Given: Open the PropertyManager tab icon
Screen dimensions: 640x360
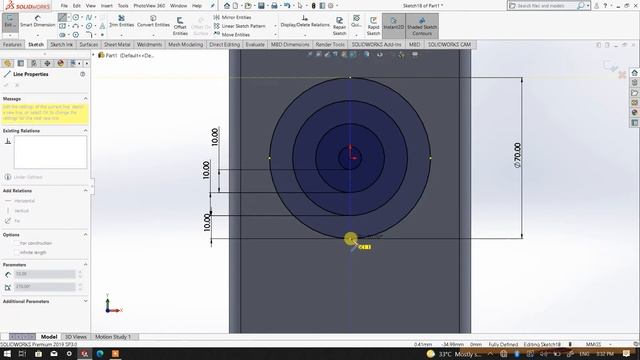Looking at the screenshot, I should click(20, 63).
